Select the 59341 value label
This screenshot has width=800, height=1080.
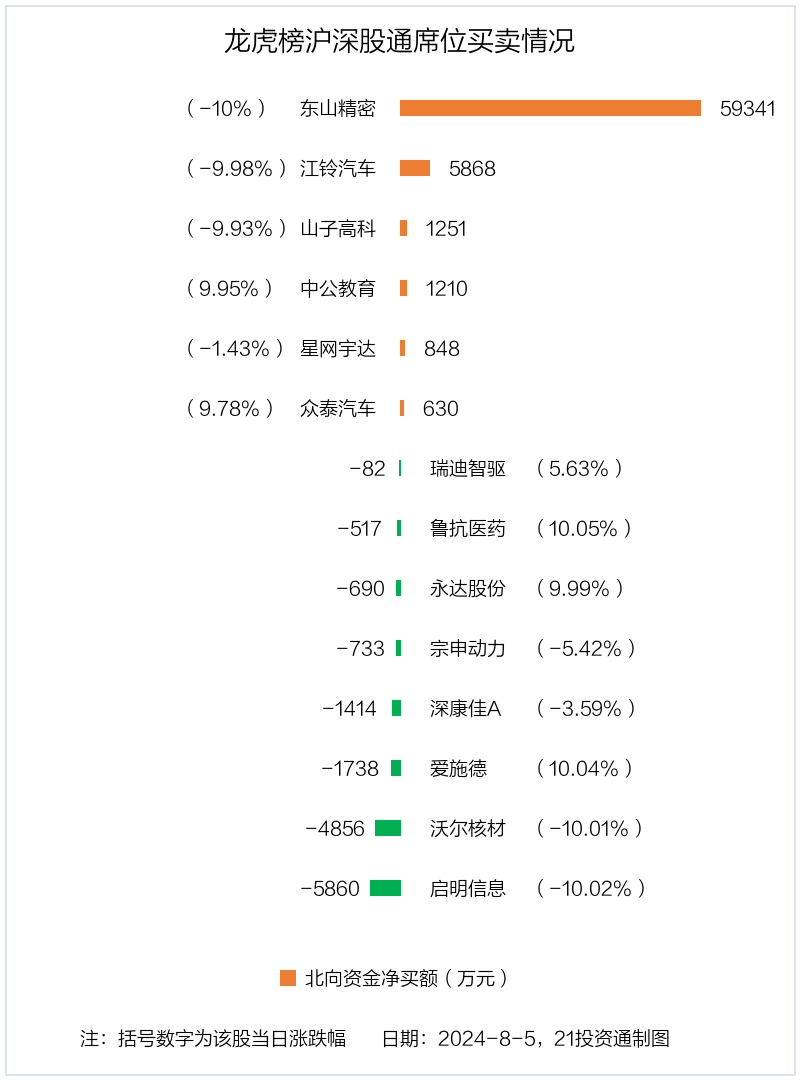748,109
